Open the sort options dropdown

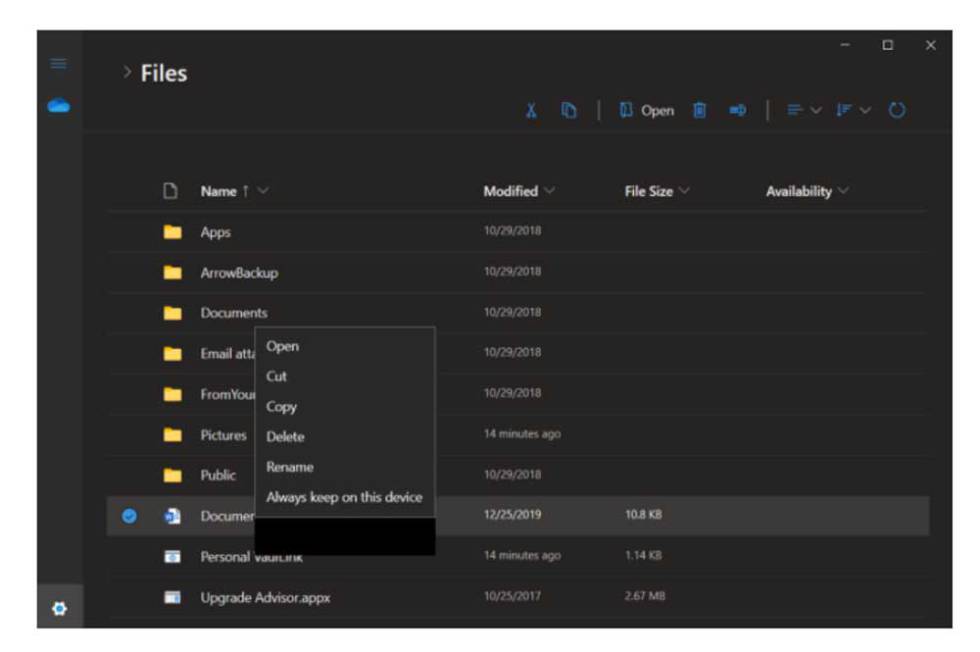click(854, 111)
